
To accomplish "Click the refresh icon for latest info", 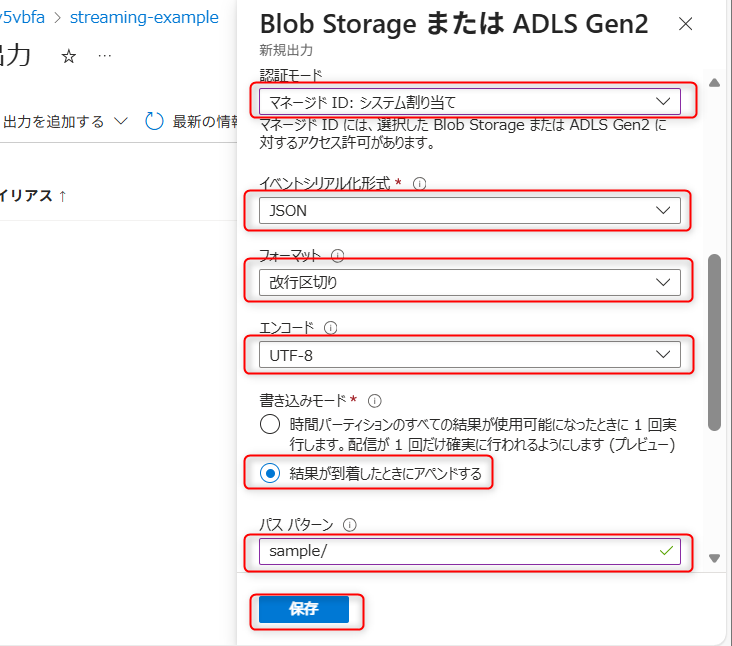I will (154, 121).
